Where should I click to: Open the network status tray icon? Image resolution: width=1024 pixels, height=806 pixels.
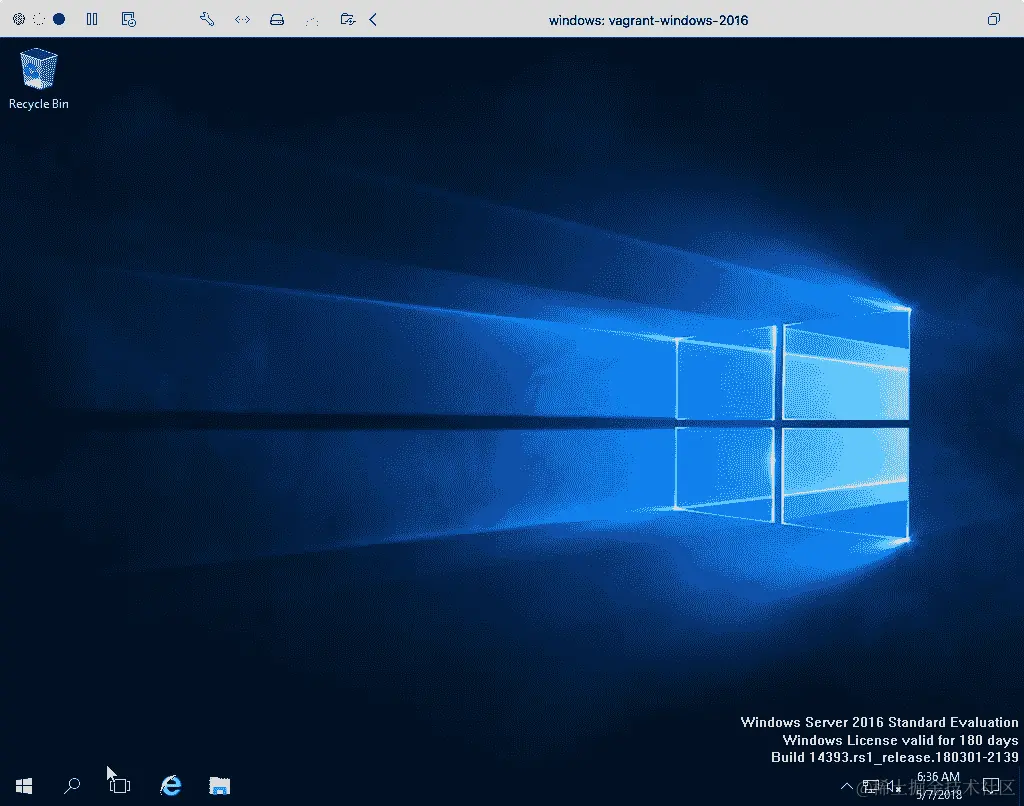[x=870, y=786]
